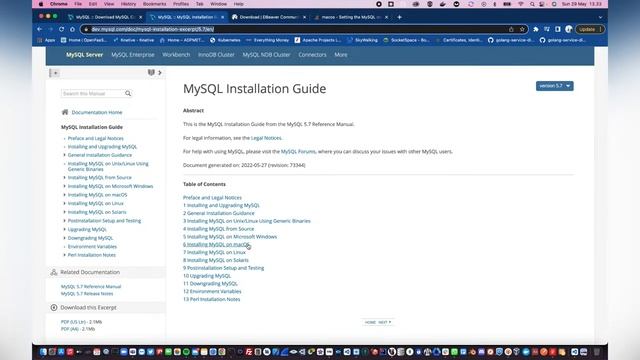Open the Chrome extensions puzzle icon
Viewport: 640px width, 360px height.
click(x=536, y=29)
